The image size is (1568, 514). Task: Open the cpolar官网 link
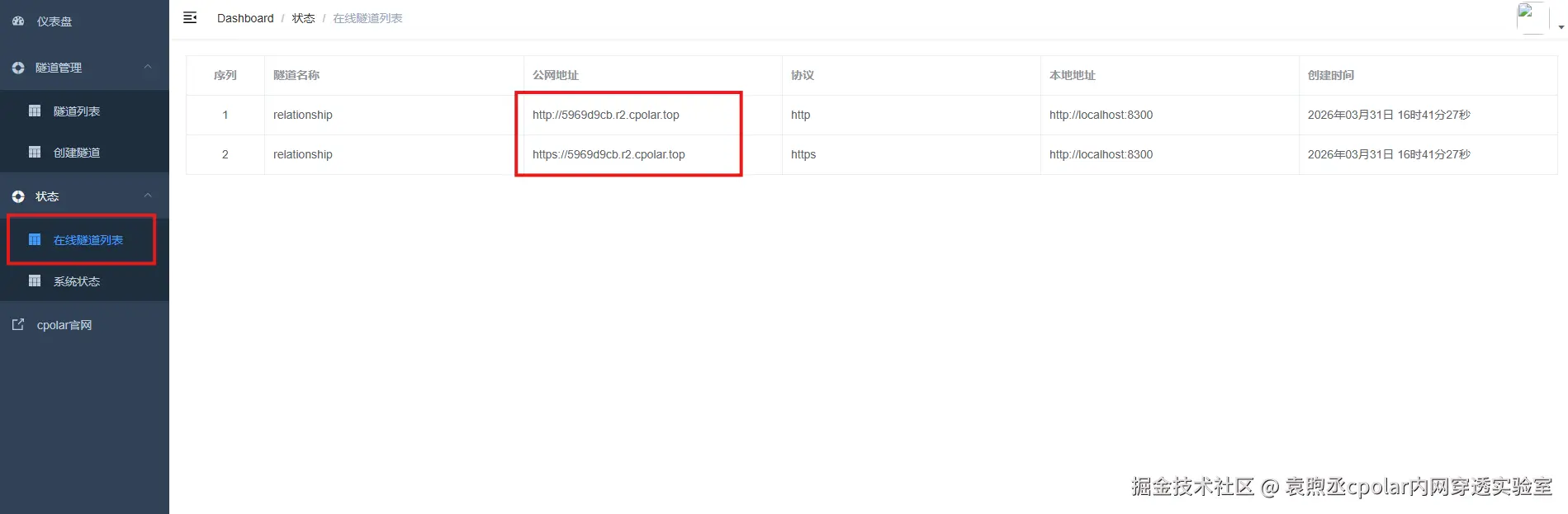(64, 325)
